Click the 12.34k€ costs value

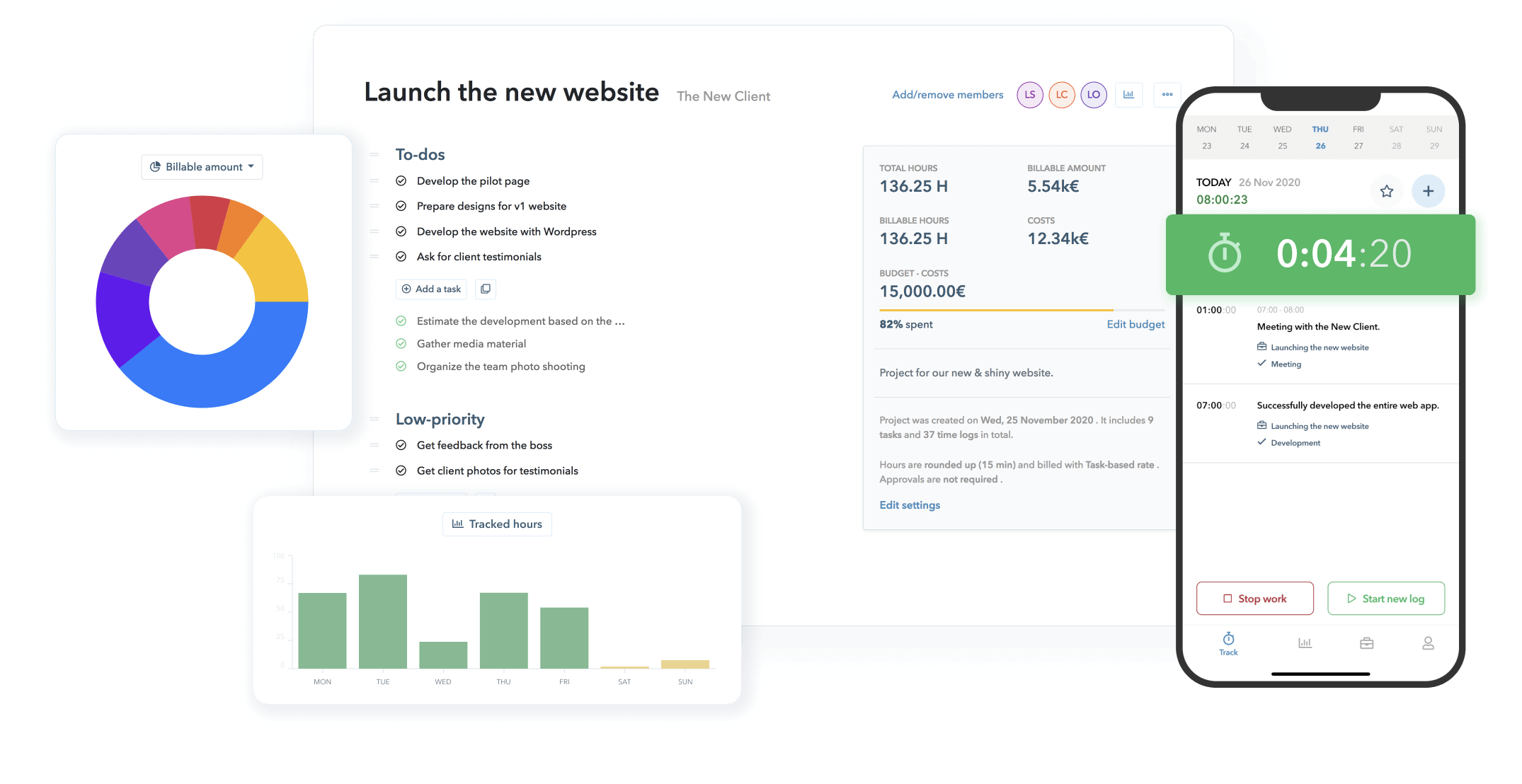pyautogui.click(x=1058, y=238)
